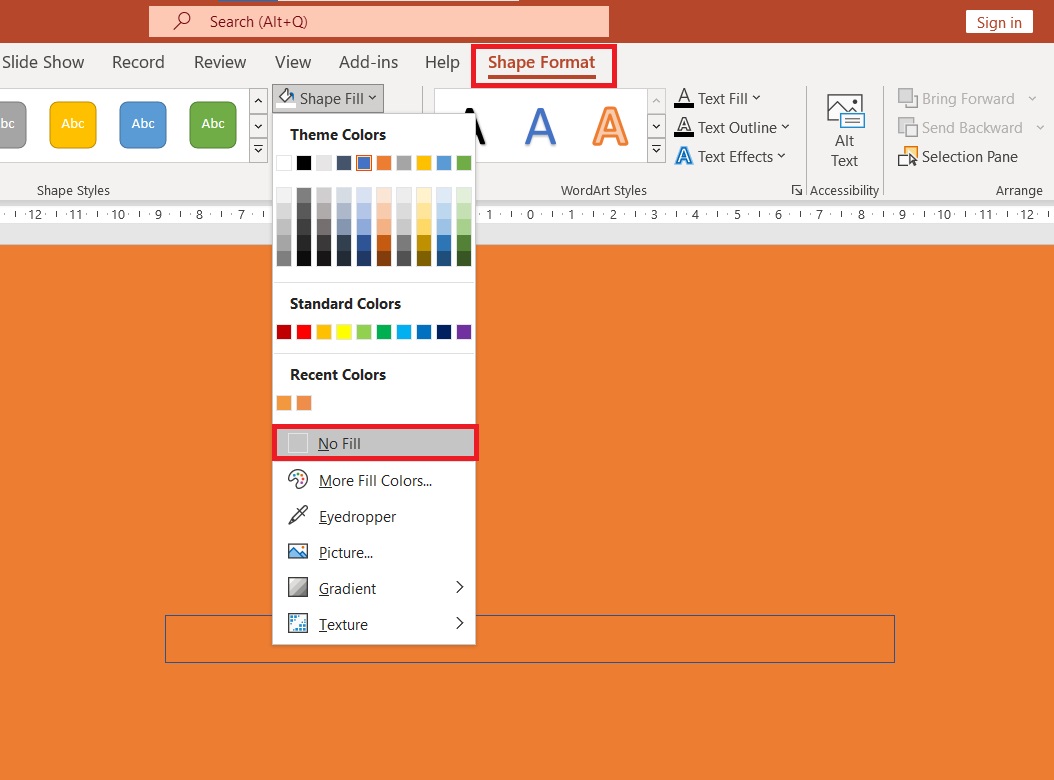Open the Selection Pane
The width and height of the screenshot is (1054, 780).
point(959,156)
